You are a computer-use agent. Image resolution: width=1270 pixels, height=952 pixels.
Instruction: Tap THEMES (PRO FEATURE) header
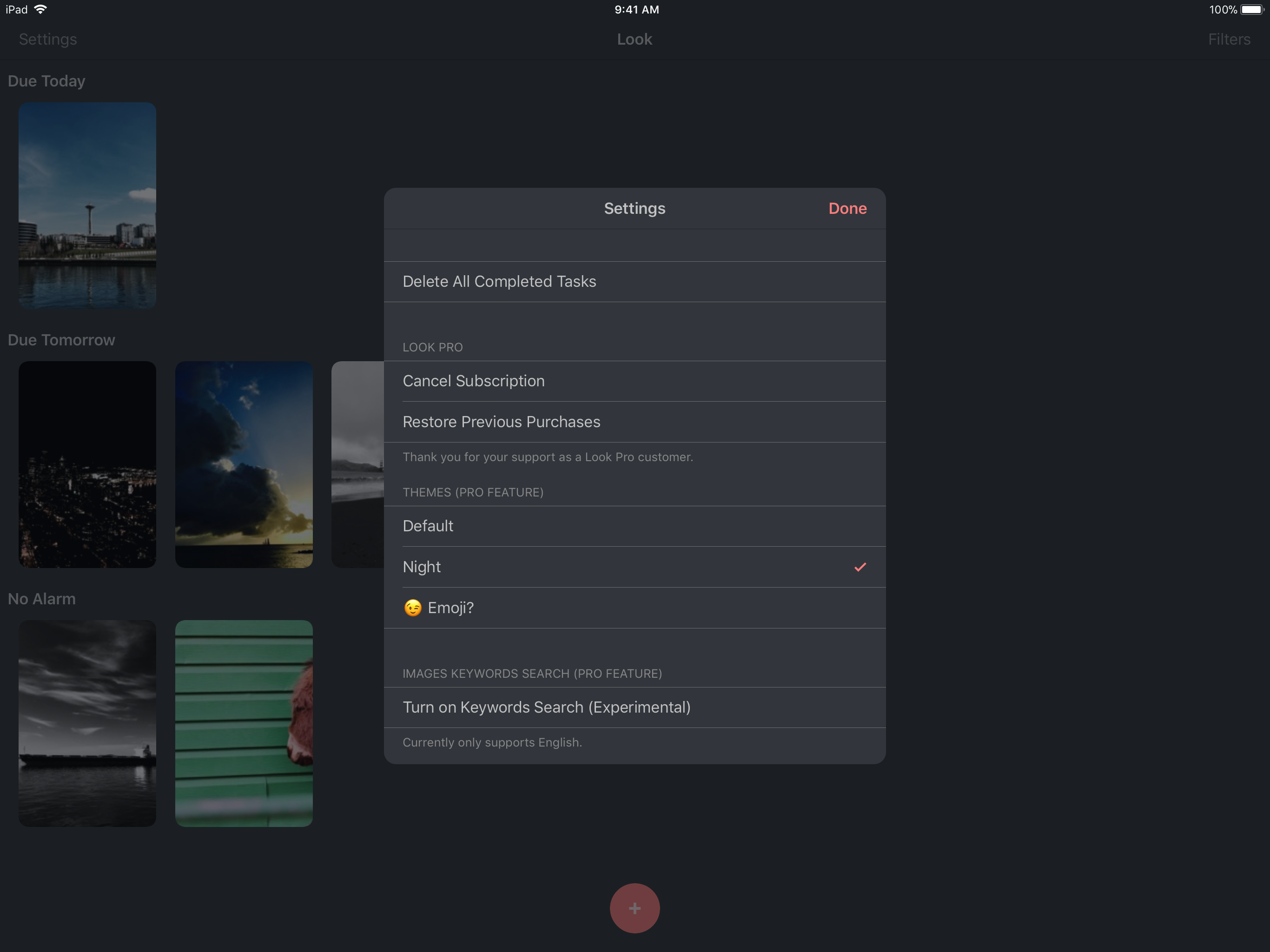(x=472, y=492)
